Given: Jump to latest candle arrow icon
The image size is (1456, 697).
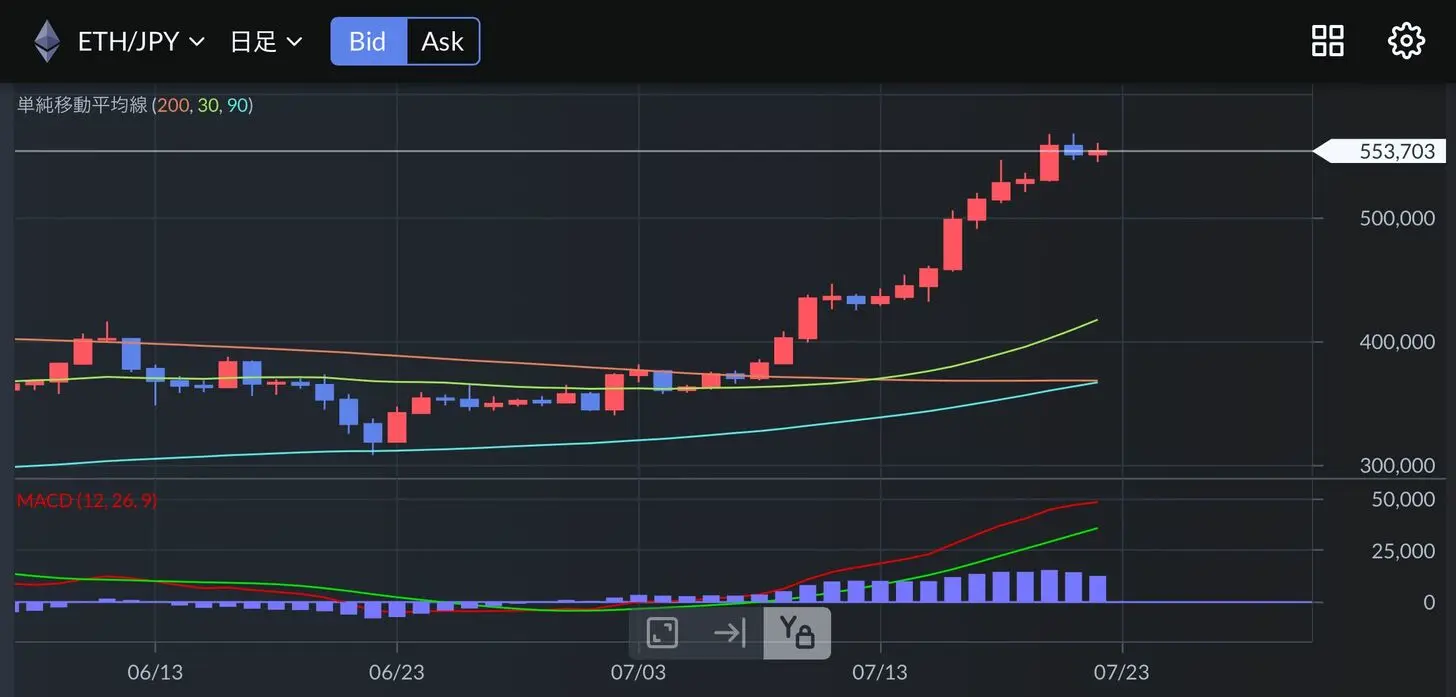Looking at the screenshot, I should (x=730, y=633).
